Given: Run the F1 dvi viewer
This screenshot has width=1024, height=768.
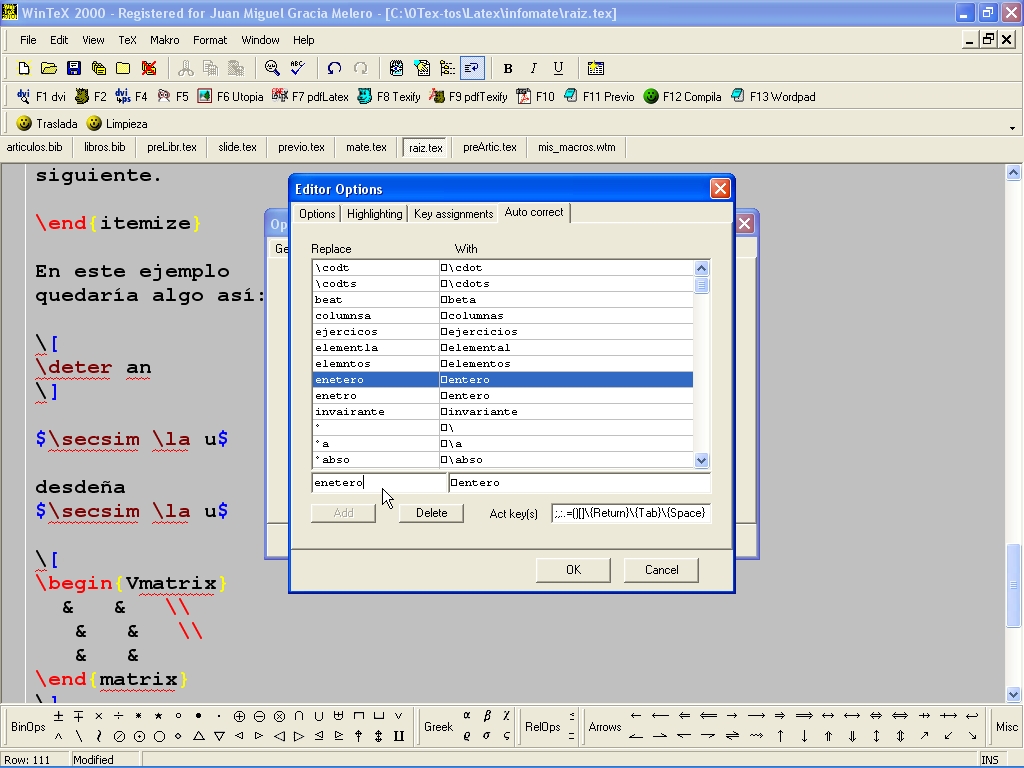Looking at the screenshot, I should click(x=41, y=97).
